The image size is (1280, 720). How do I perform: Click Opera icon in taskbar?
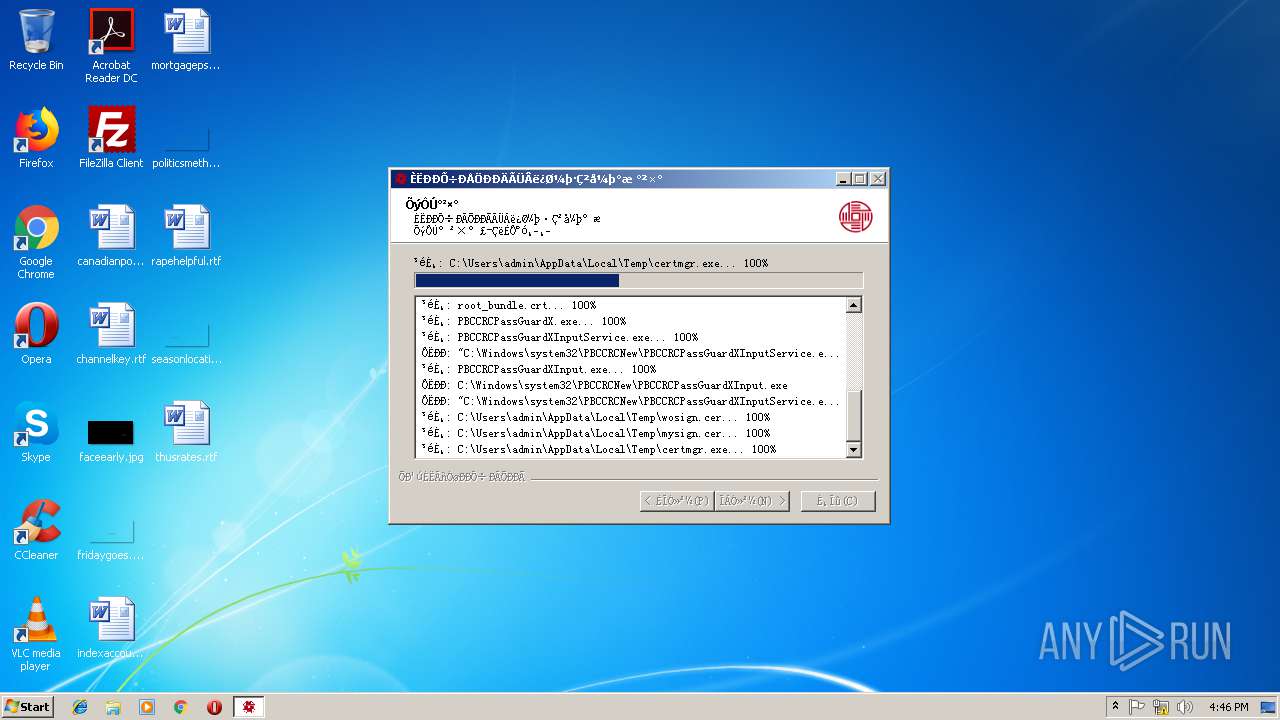(214, 707)
